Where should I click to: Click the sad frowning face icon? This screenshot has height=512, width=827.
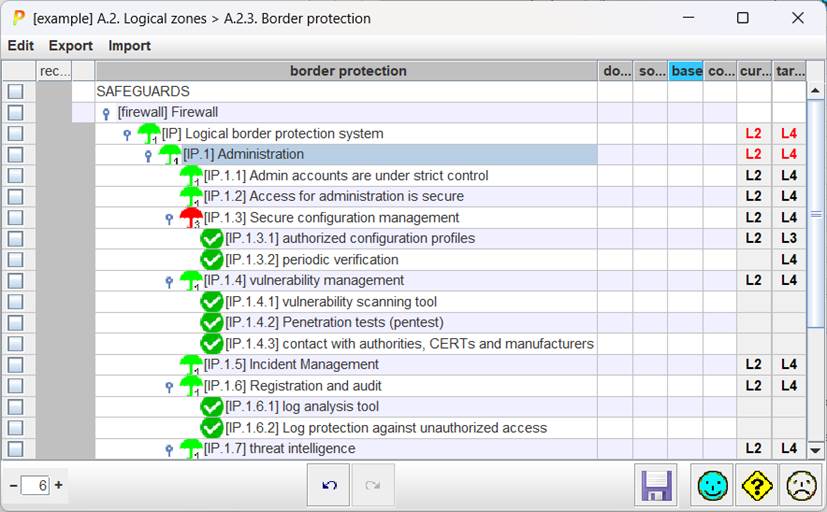click(x=801, y=485)
